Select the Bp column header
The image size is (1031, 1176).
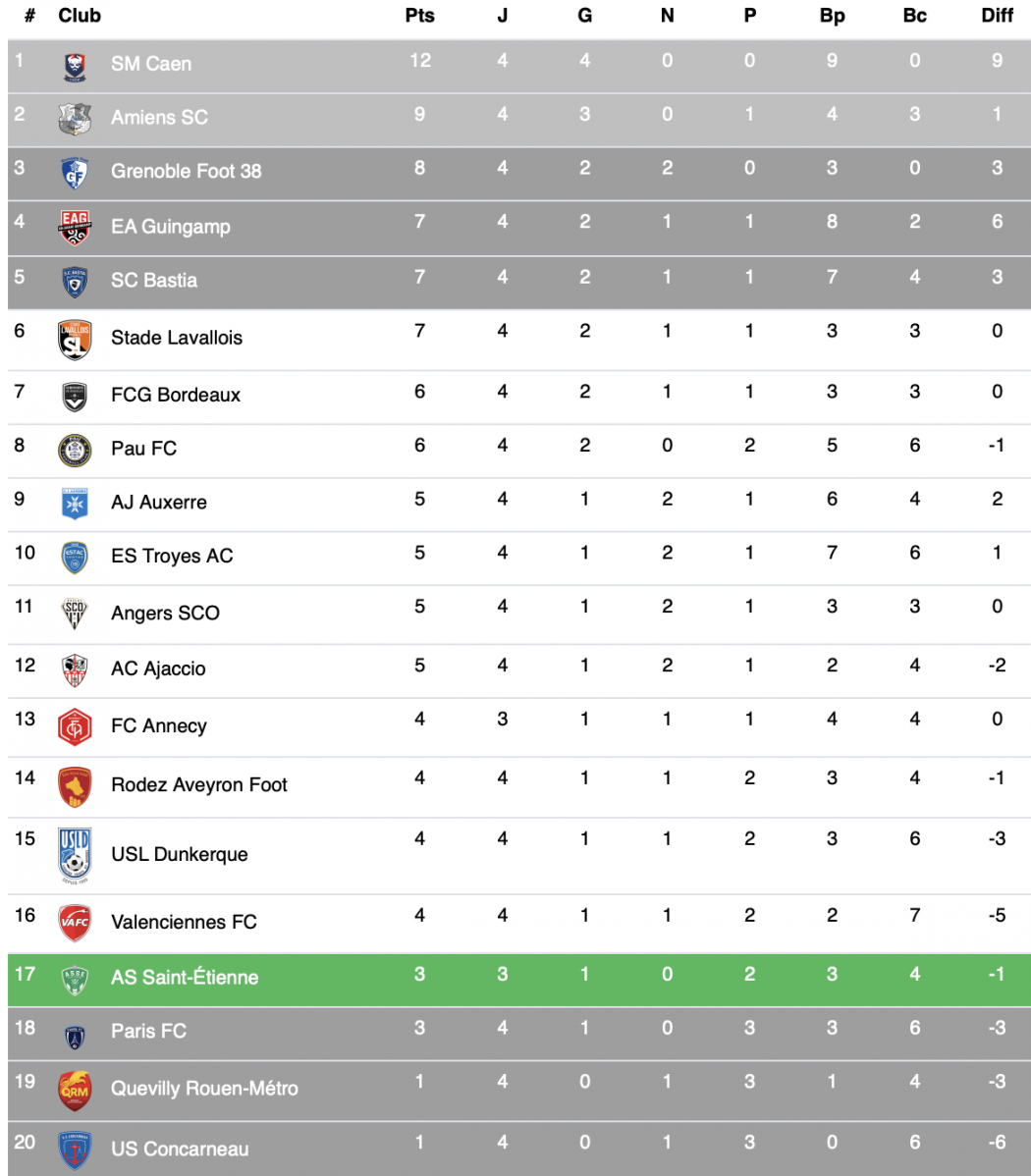pyautogui.click(x=832, y=16)
